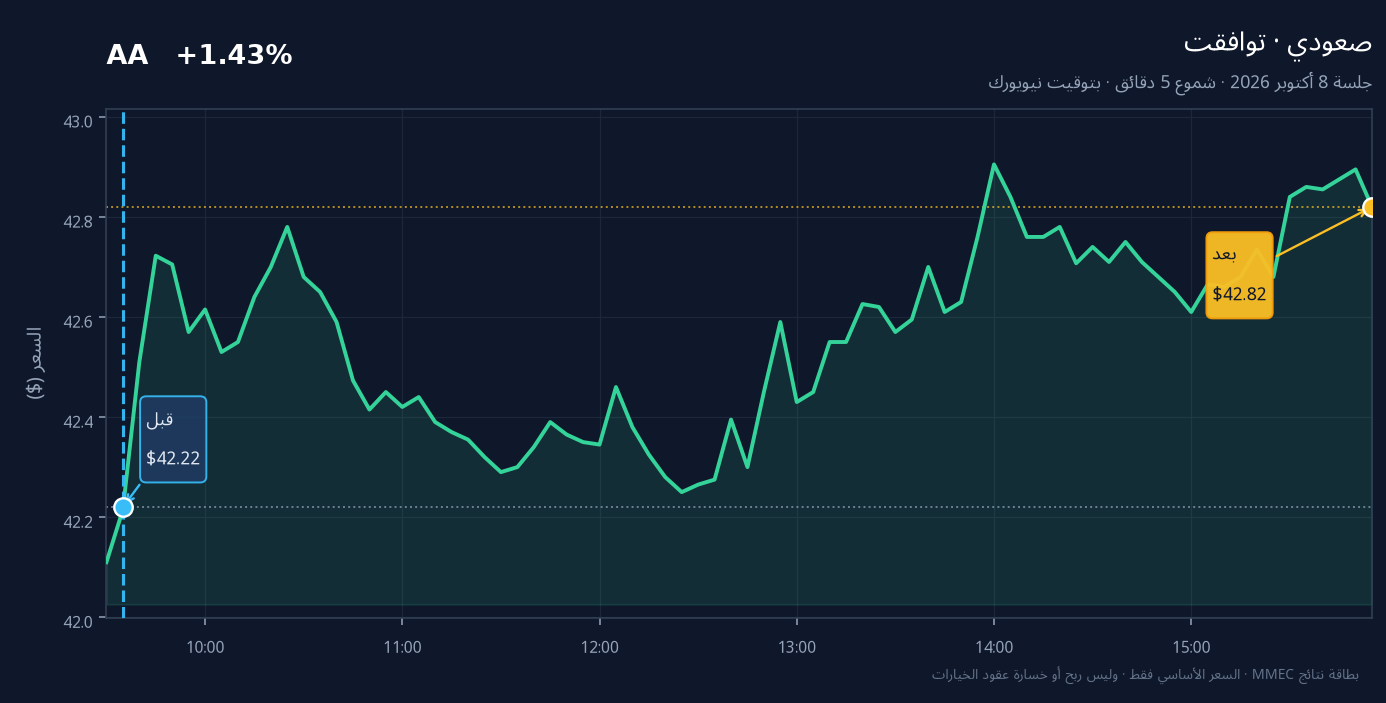Click the "13:00" time axis label
This screenshot has height=703, width=1386.
point(797,647)
